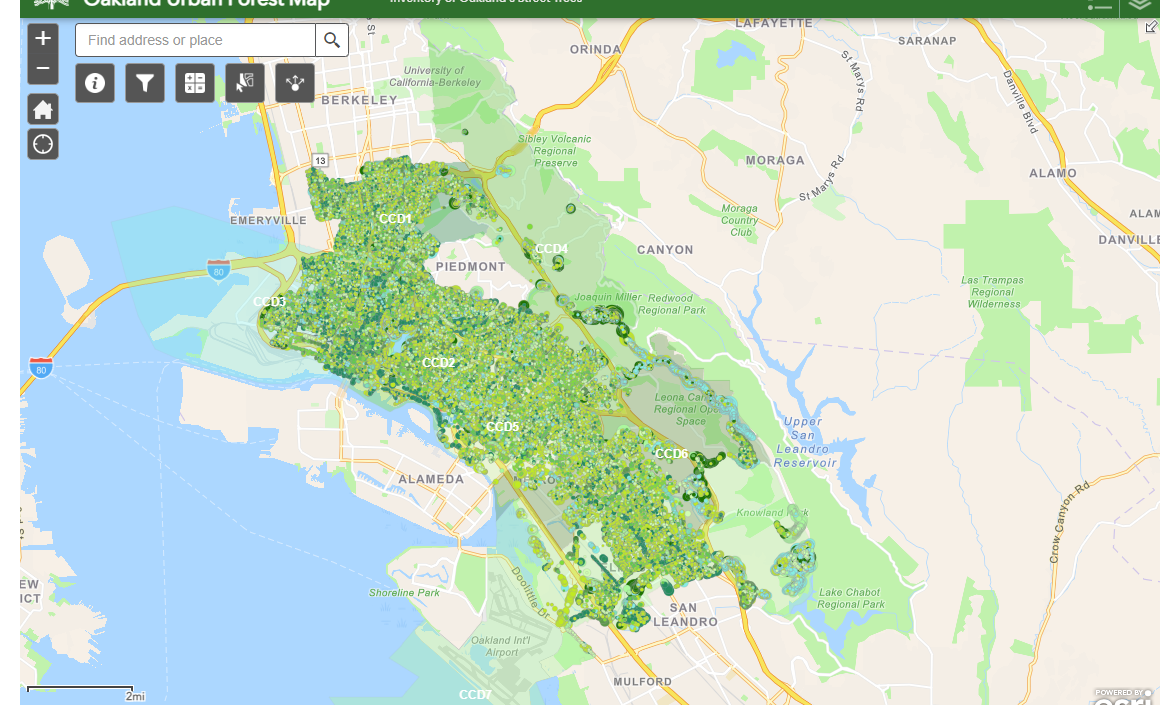1176x705 pixels.
Task: Click the ALAMO map label
Action: 1052,173
